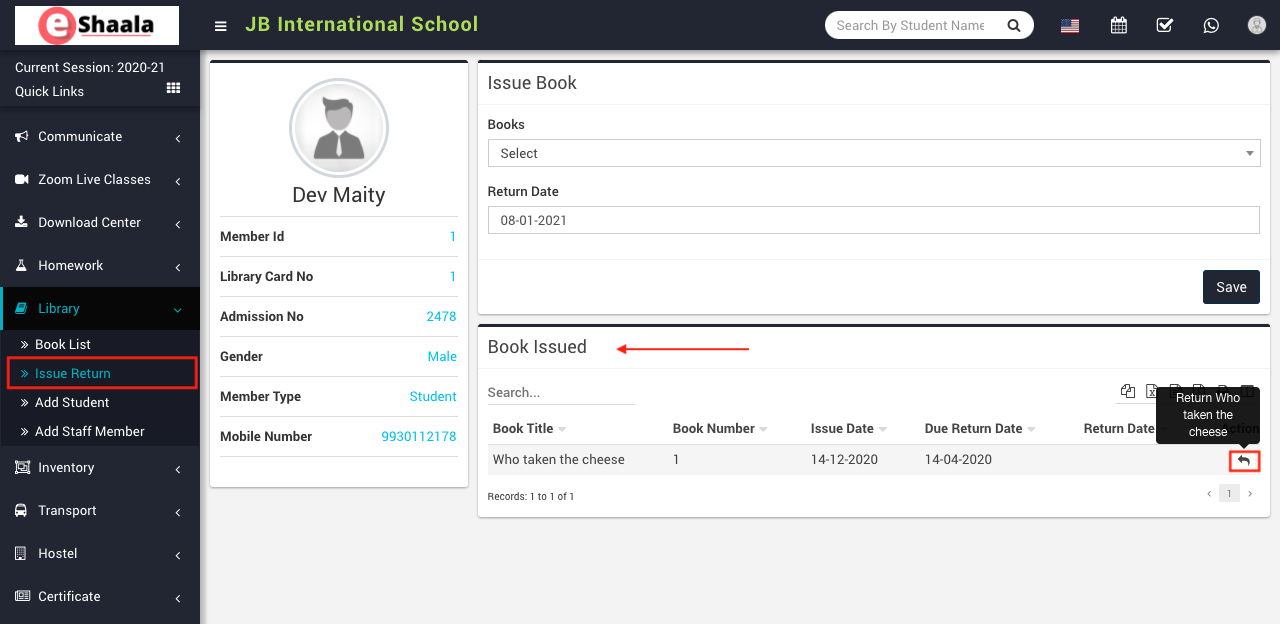Click the search magnifier icon
1280x624 pixels.
(x=1014, y=25)
